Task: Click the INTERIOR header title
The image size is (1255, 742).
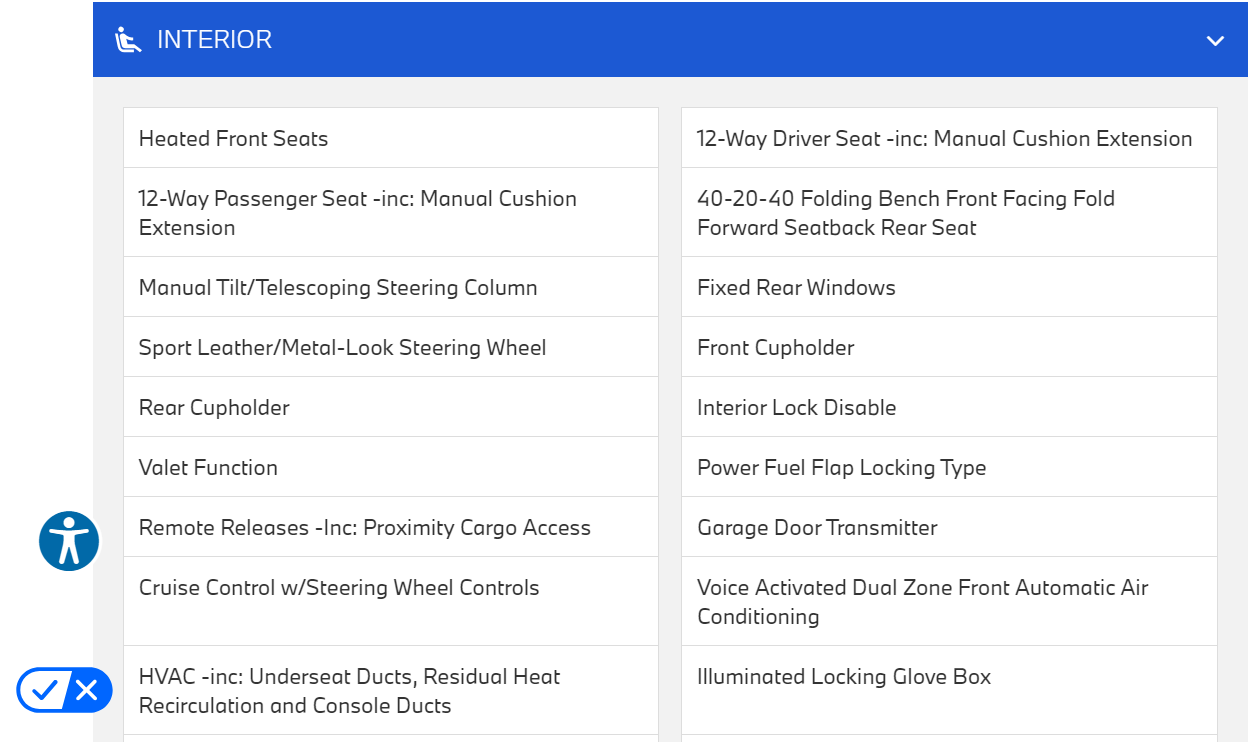Action: pyautogui.click(x=214, y=40)
